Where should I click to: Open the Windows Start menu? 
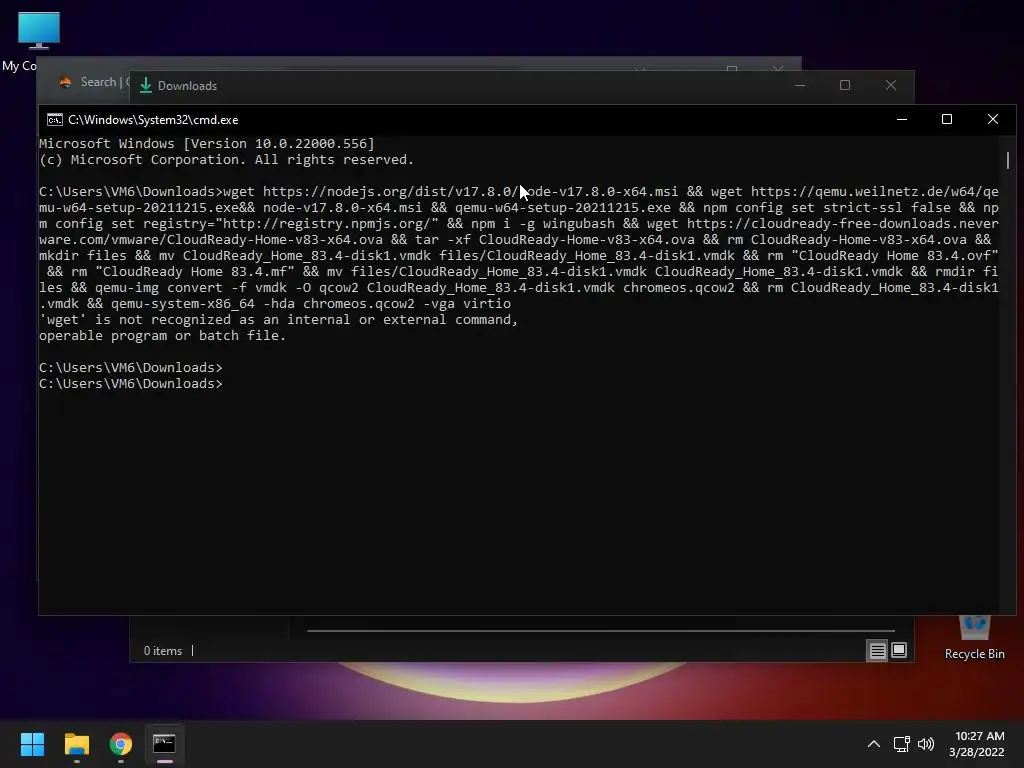coord(32,744)
